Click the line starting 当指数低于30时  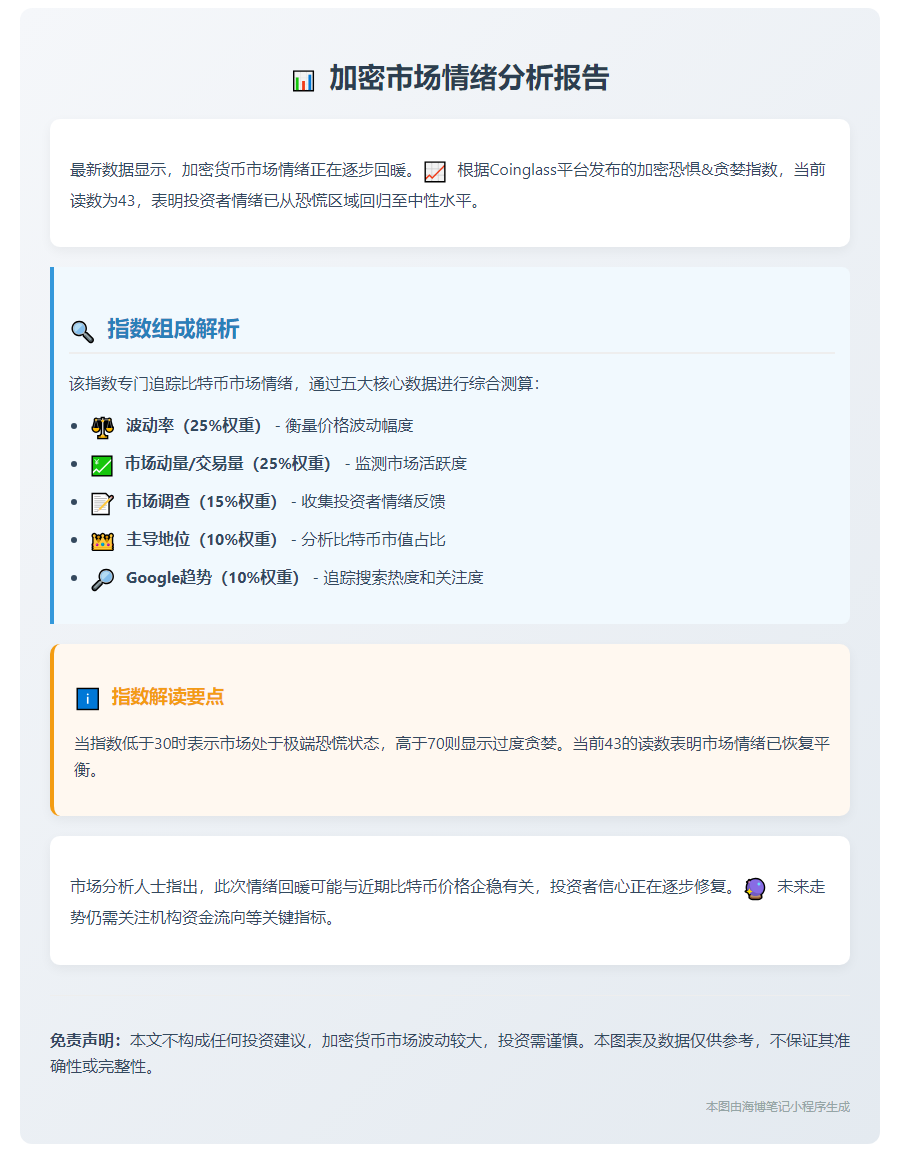coord(452,743)
